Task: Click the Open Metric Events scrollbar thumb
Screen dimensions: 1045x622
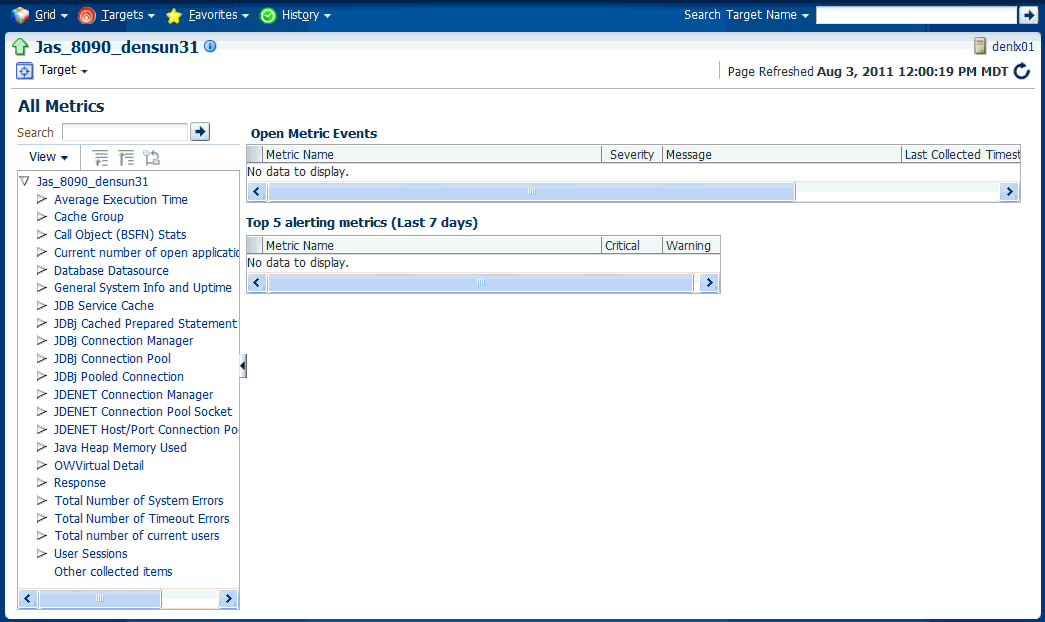Action: (531, 191)
